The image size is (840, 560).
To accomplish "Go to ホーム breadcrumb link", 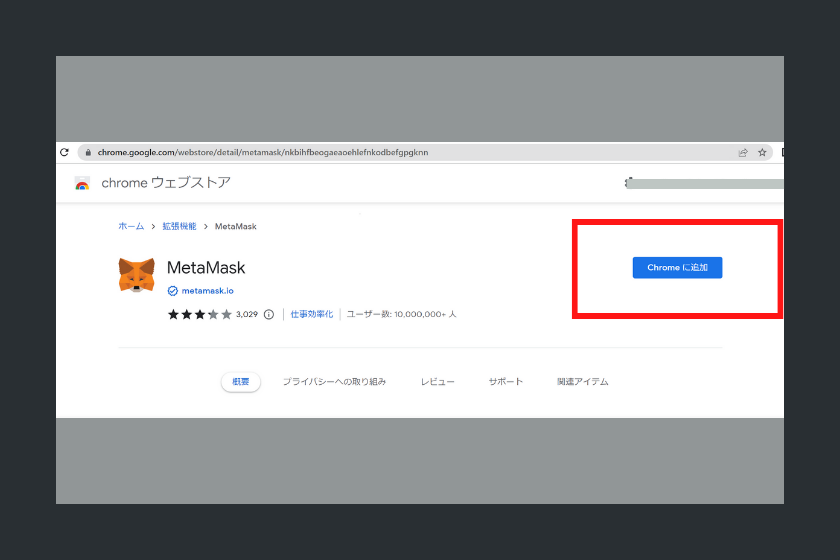I will (x=131, y=226).
